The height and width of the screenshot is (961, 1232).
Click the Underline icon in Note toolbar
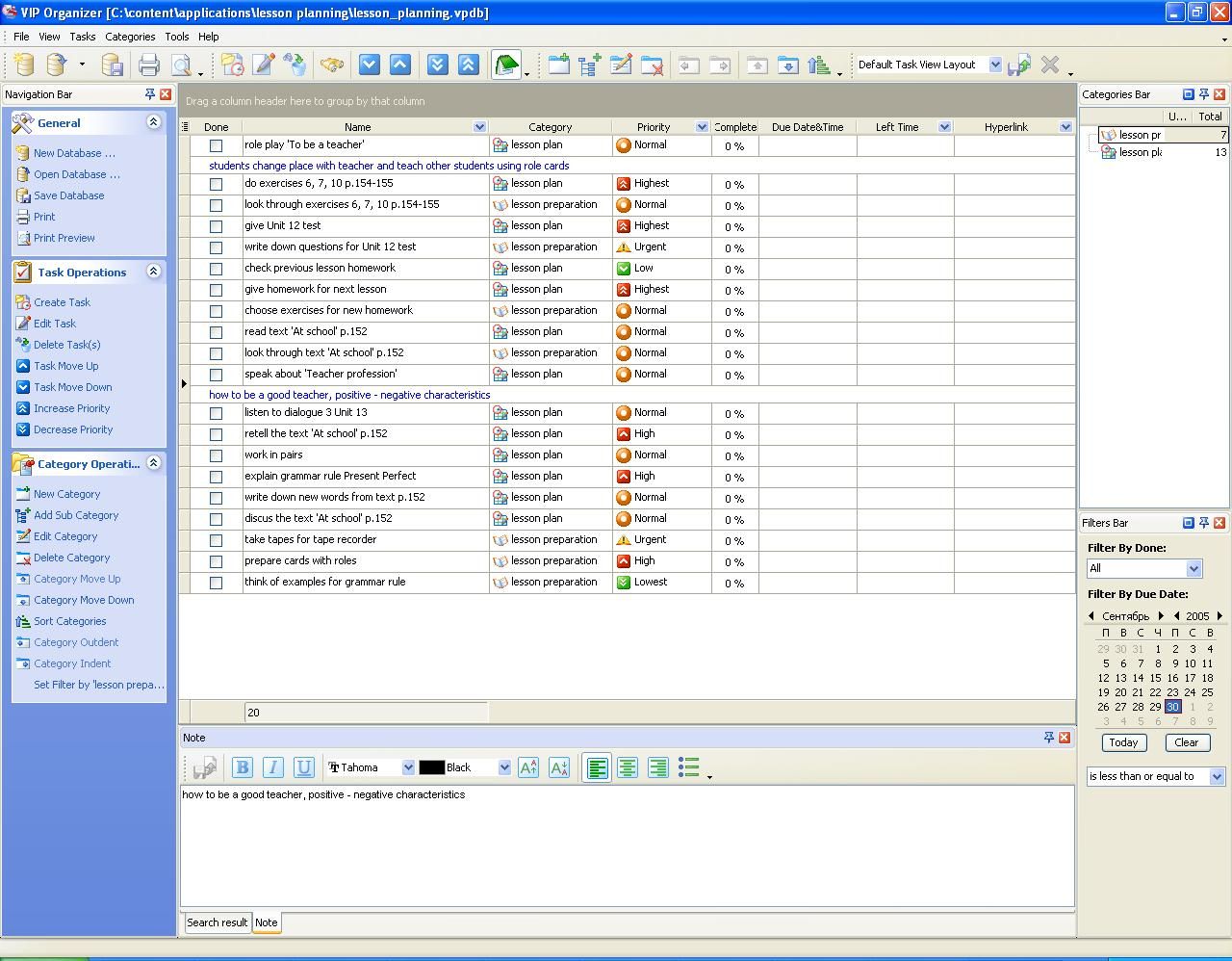pos(304,767)
